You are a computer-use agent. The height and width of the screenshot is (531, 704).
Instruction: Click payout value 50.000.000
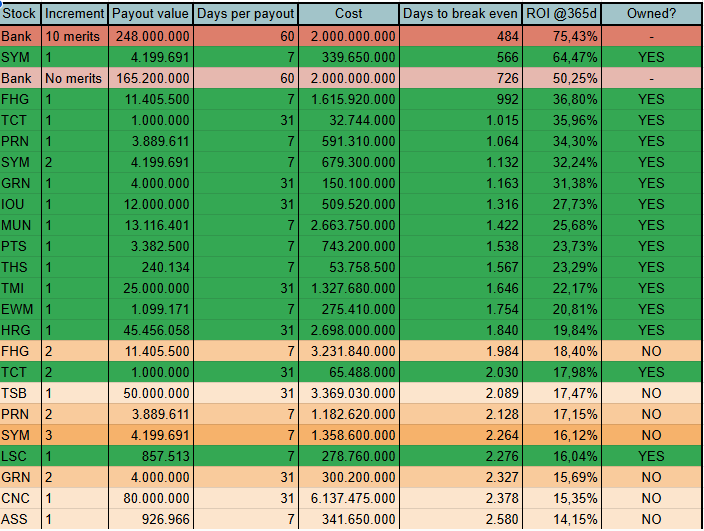(150, 393)
